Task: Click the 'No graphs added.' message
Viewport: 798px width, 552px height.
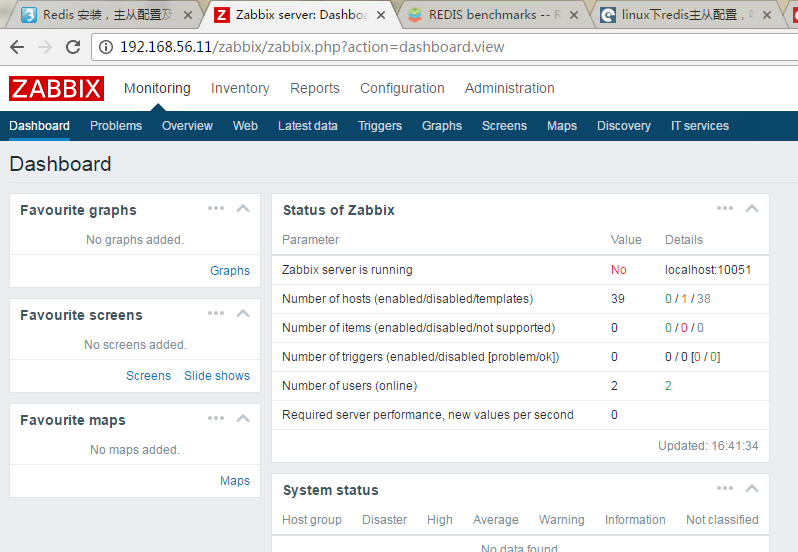Action: tap(135, 240)
